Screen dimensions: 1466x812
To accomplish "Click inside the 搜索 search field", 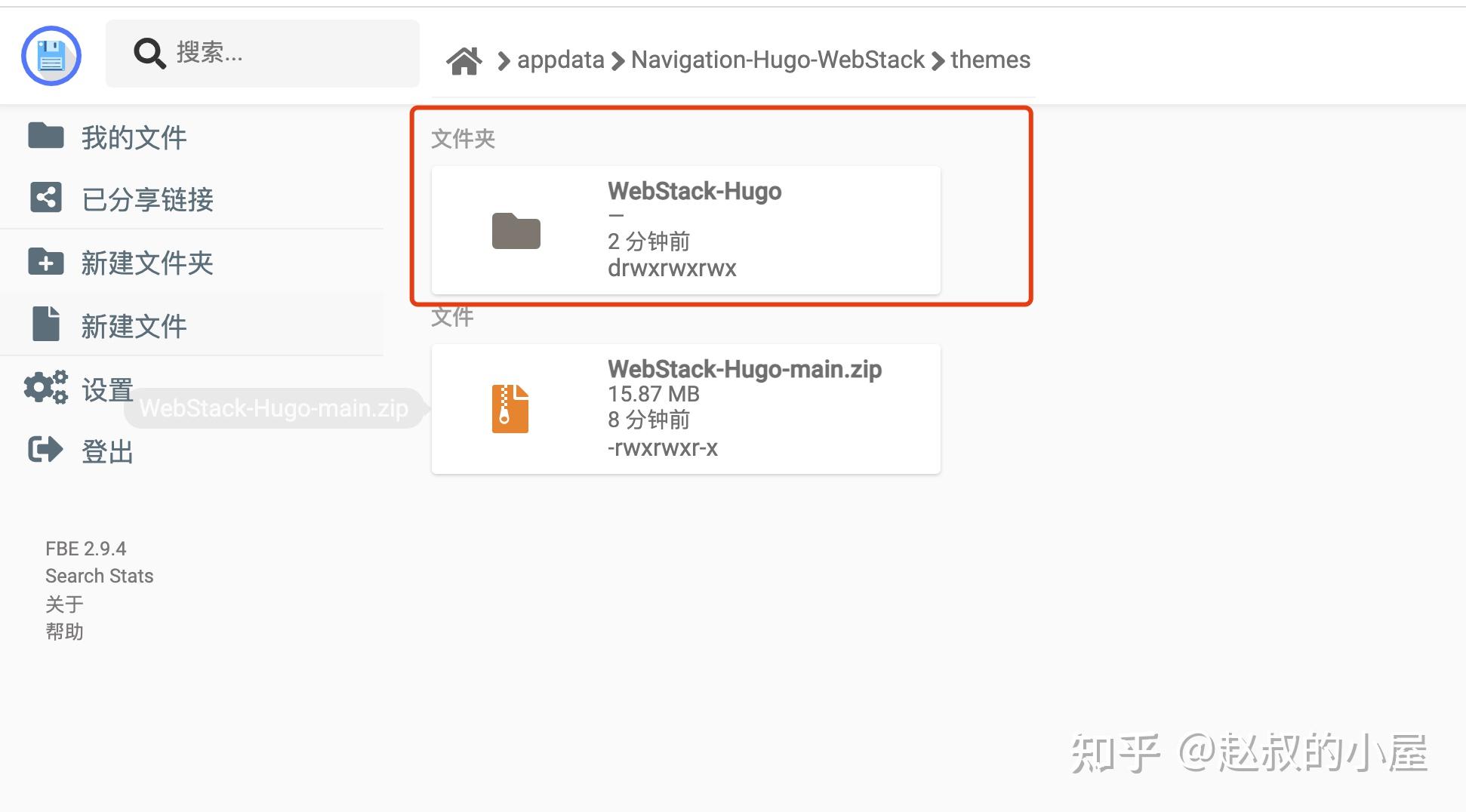I will (264, 53).
